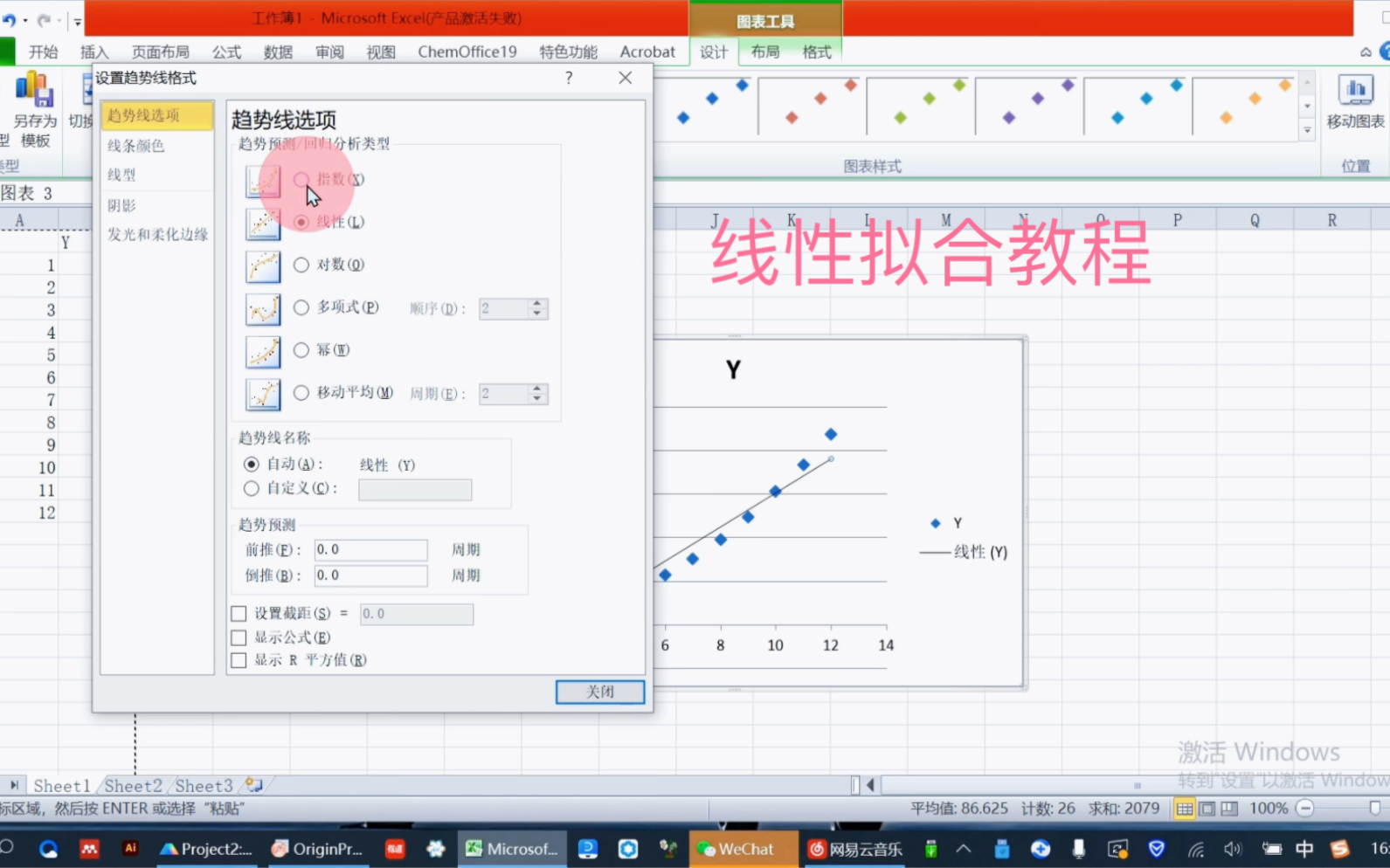Switch to Page Layout view in status bar

1207,809
